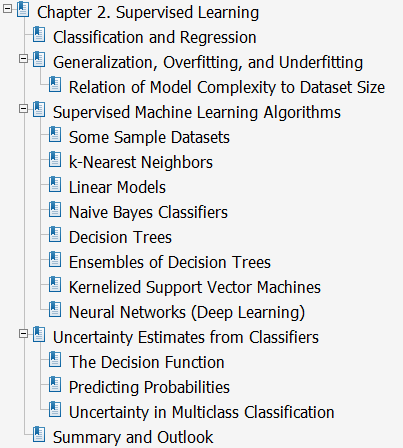Navigate to Chapter 2. Supervised Learning title

(148, 13)
